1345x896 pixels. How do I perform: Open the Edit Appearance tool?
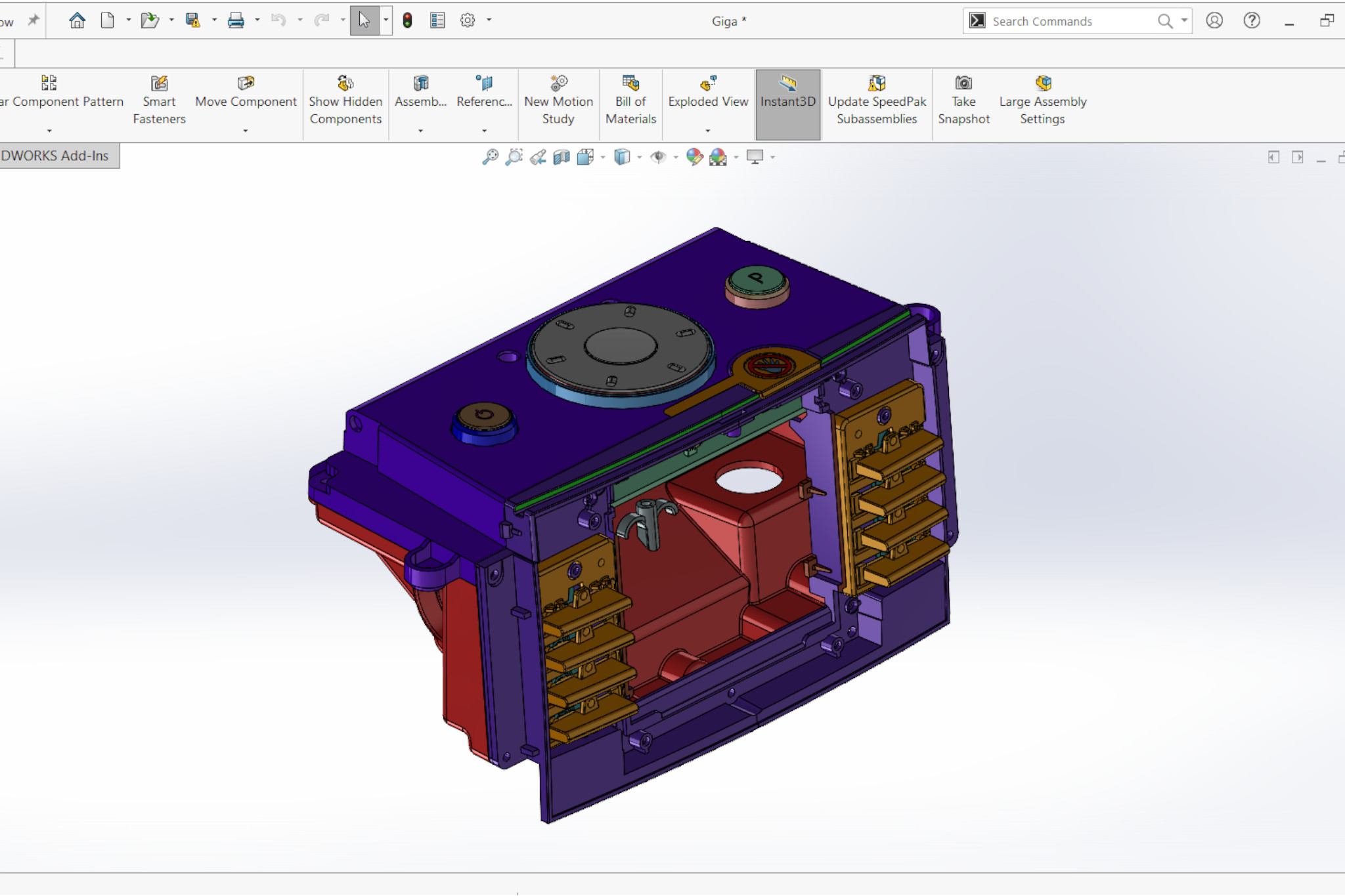[x=694, y=157]
